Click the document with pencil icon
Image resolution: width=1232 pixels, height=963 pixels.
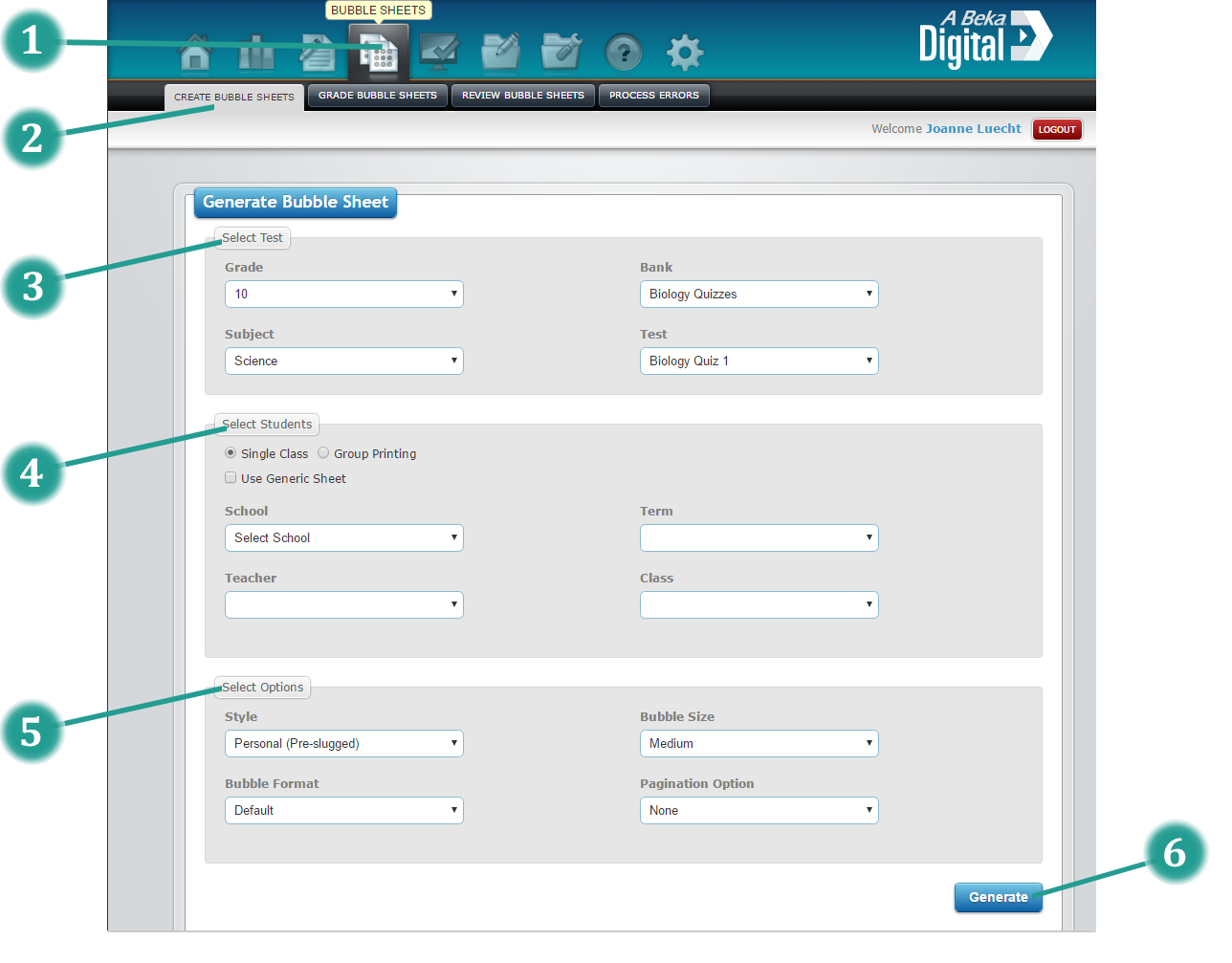(x=317, y=53)
